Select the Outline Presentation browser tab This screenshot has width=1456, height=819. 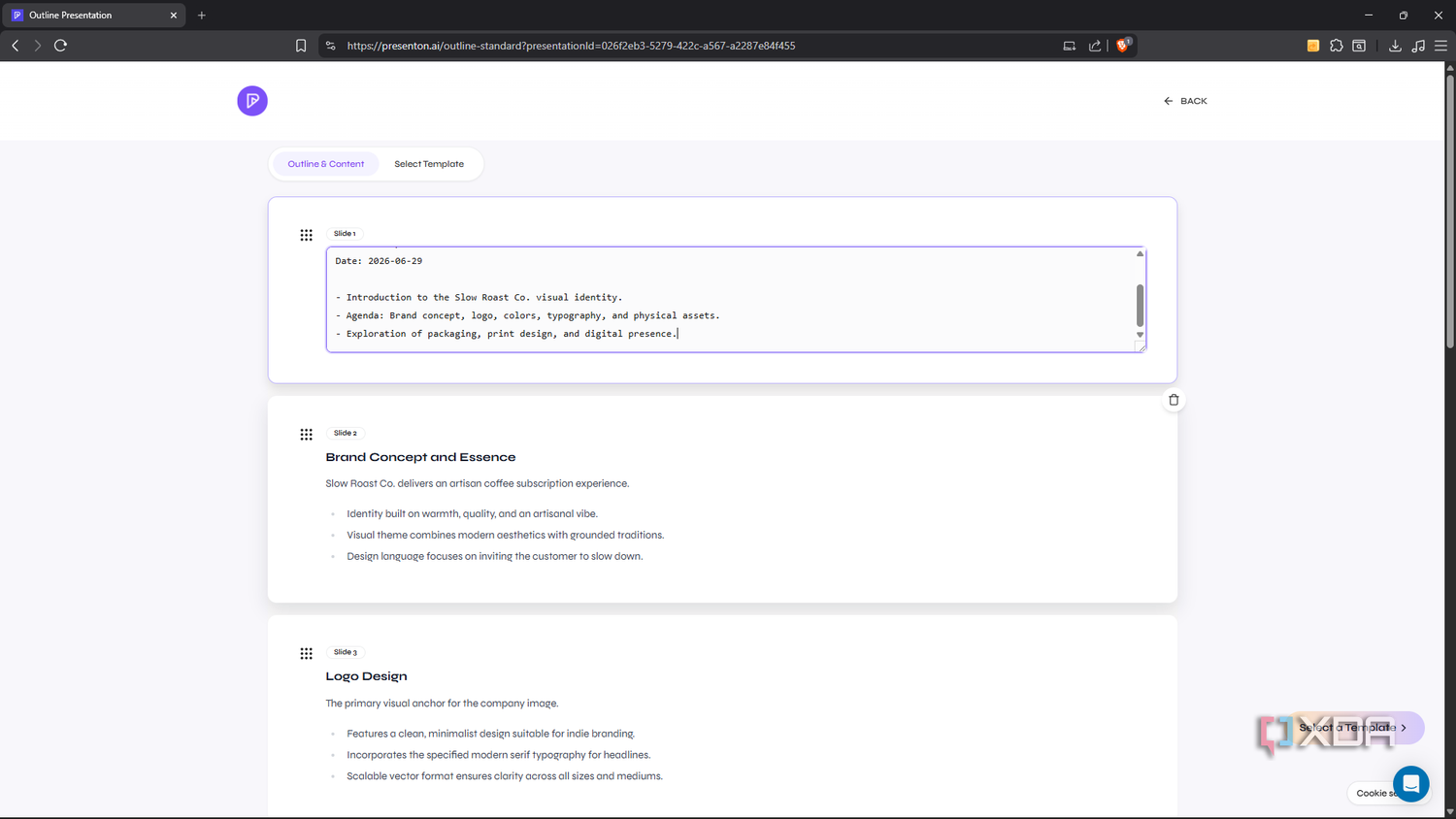click(94, 16)
